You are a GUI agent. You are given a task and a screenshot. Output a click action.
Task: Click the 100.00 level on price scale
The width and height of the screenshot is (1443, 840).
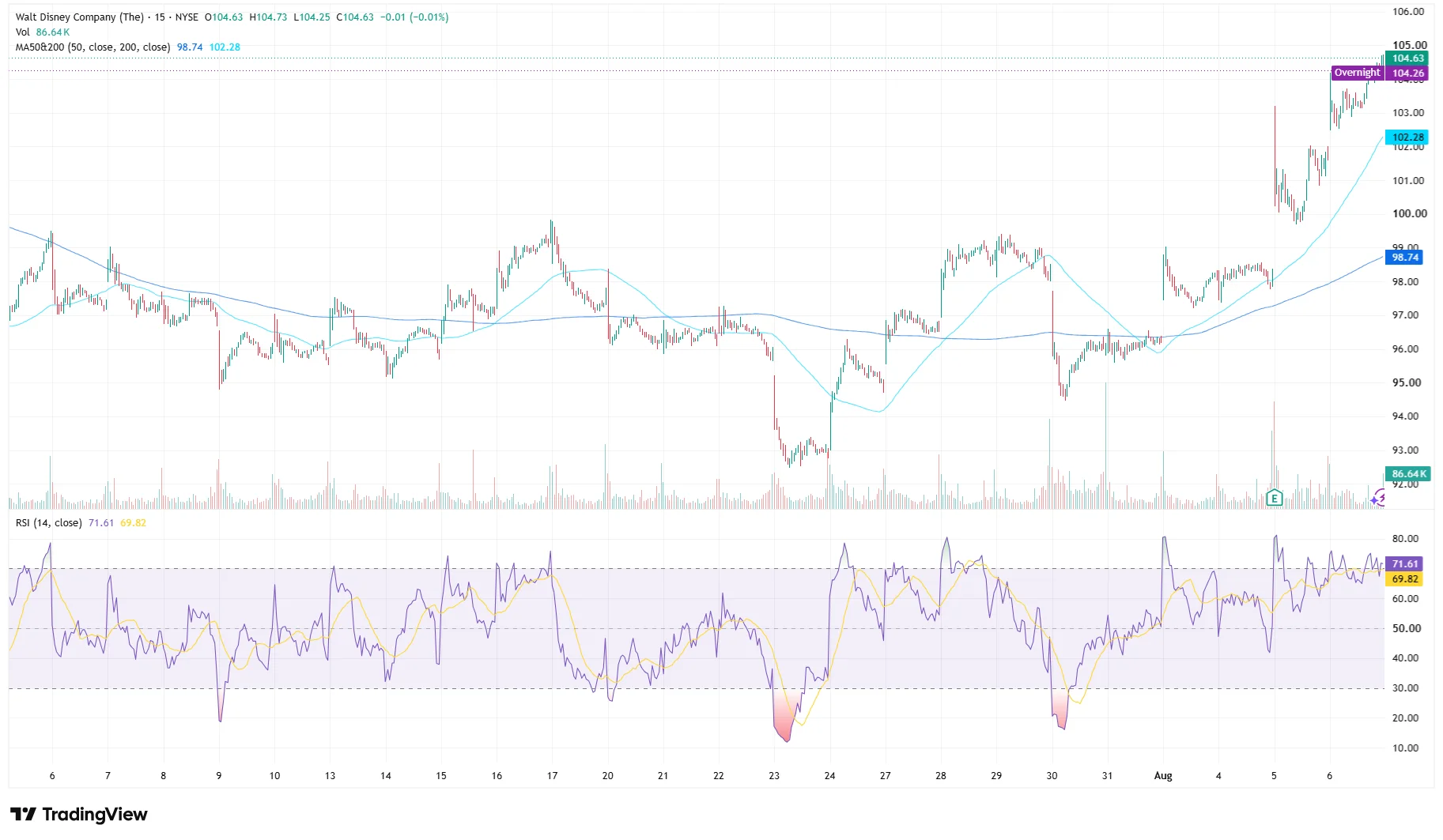pos(1410,213)
